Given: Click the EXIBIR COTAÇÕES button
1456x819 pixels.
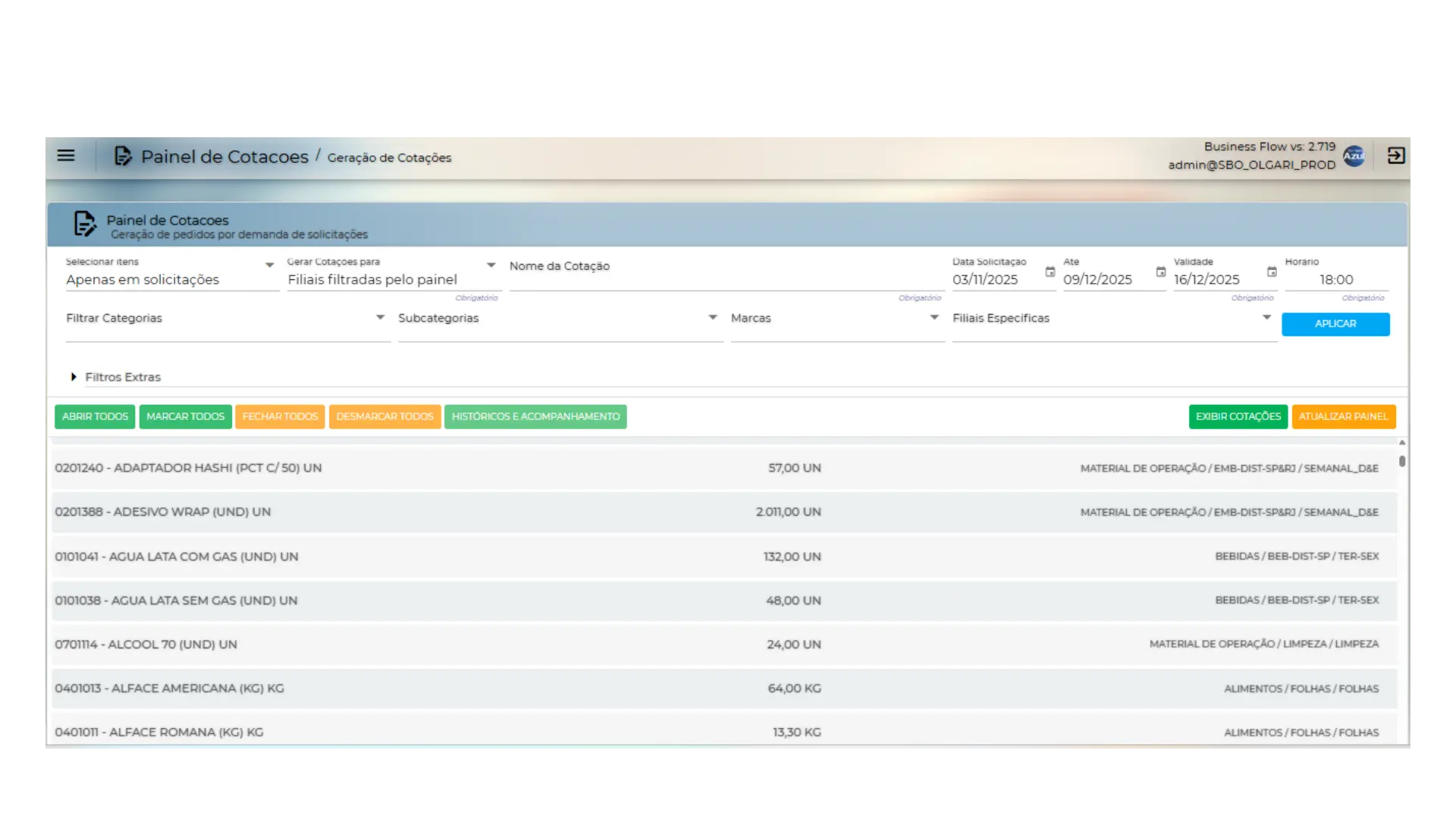Looking at the screenshot, I should pos(1238,416).
